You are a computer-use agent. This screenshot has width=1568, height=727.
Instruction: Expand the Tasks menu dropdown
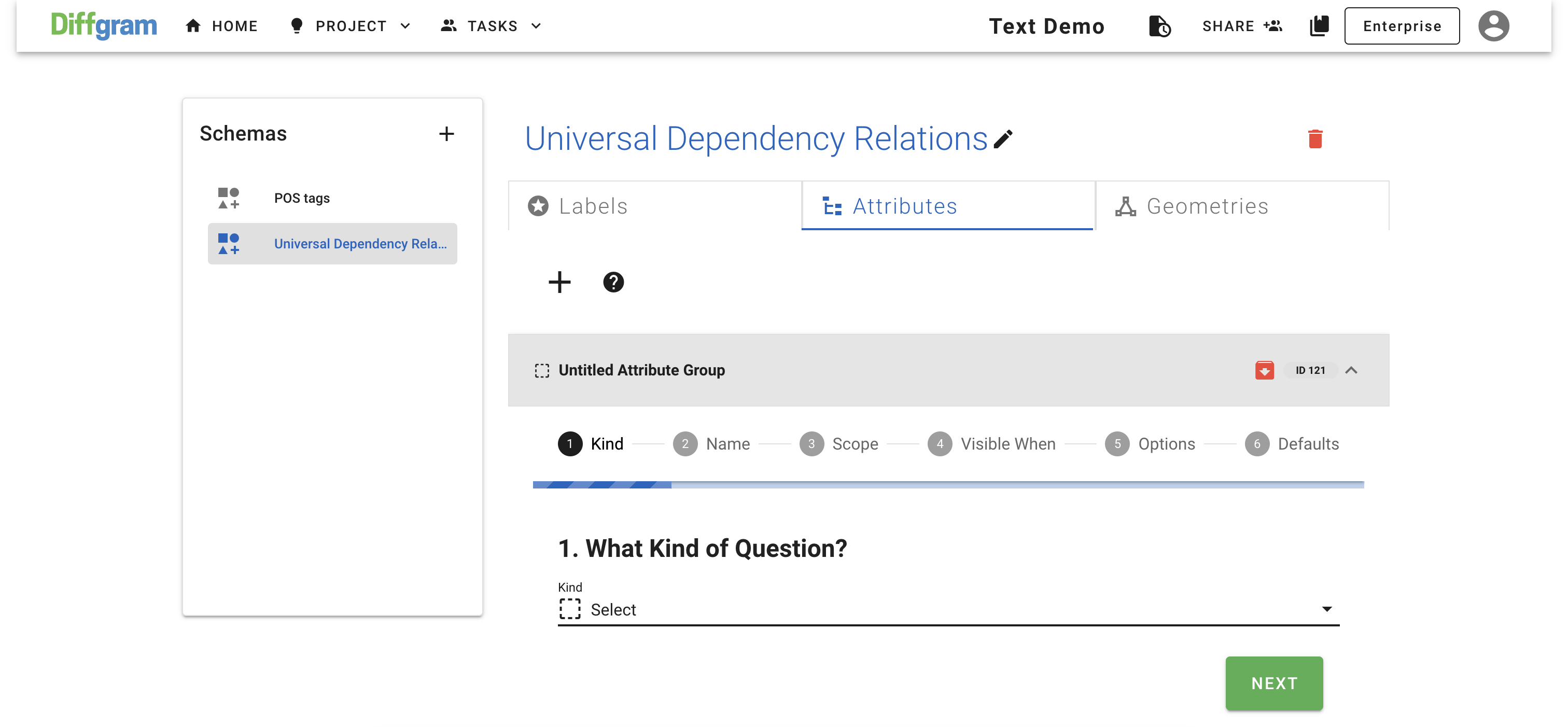pyautogui.click(x=491, y=26)
